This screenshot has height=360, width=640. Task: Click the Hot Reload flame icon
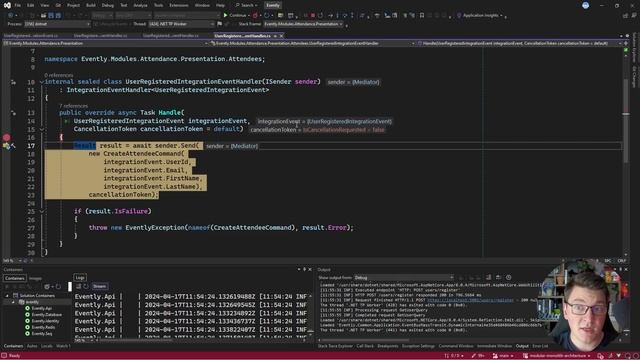click(x=256, y=16)
